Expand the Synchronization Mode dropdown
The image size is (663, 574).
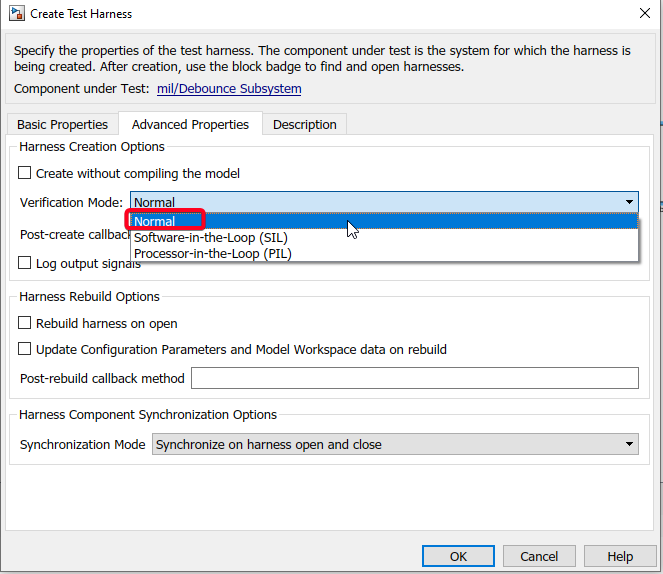coord(629,444)
